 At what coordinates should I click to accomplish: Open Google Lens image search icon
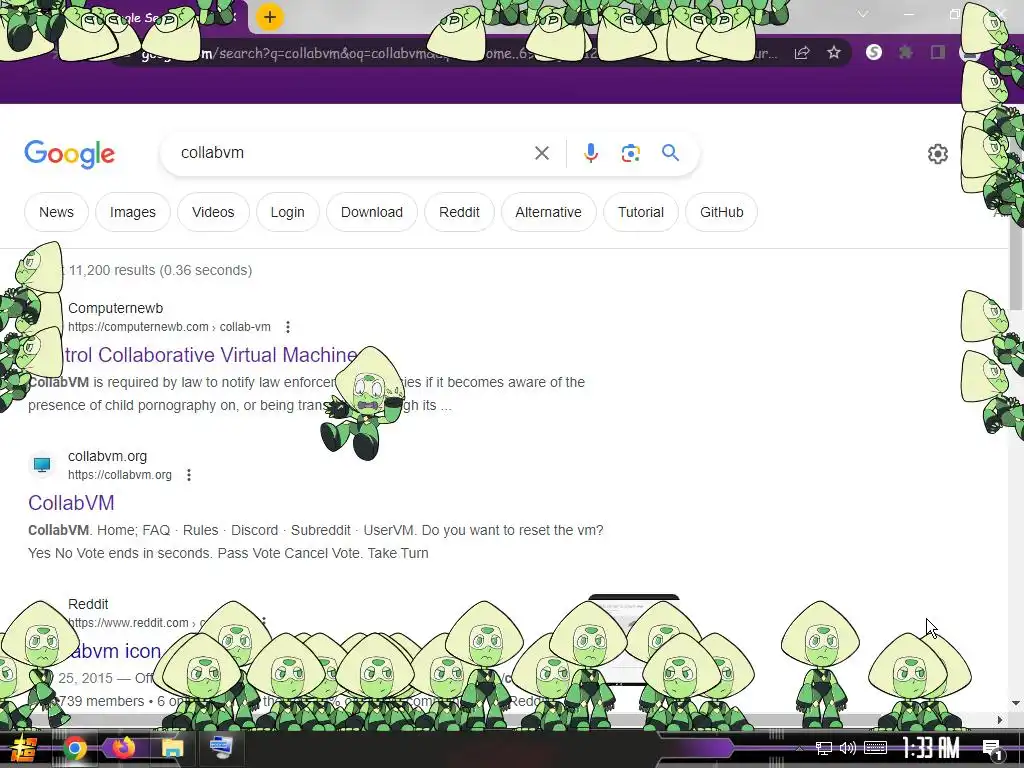click(x=630, y=153)
